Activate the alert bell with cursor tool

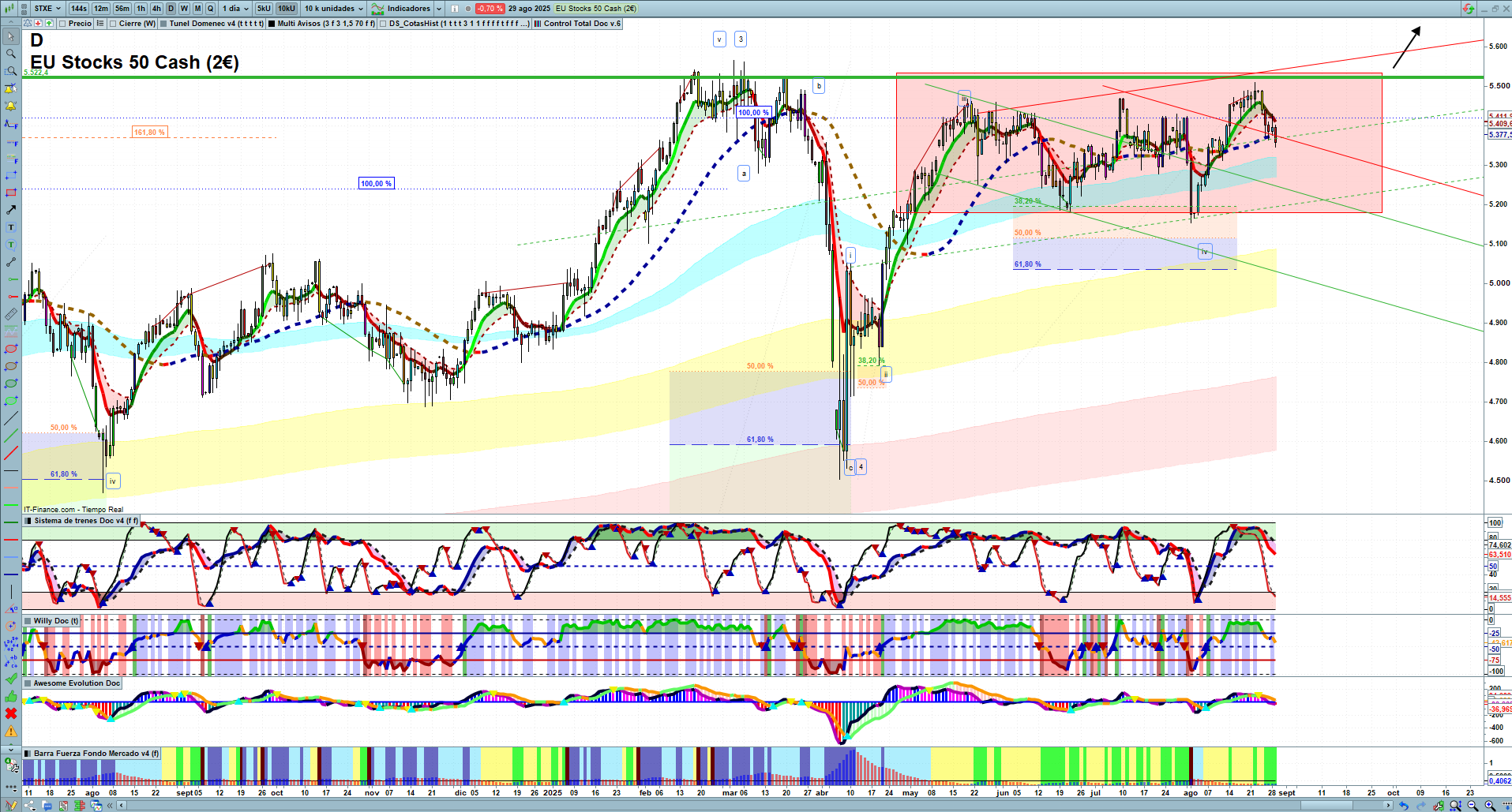click(x=11, y=88)
